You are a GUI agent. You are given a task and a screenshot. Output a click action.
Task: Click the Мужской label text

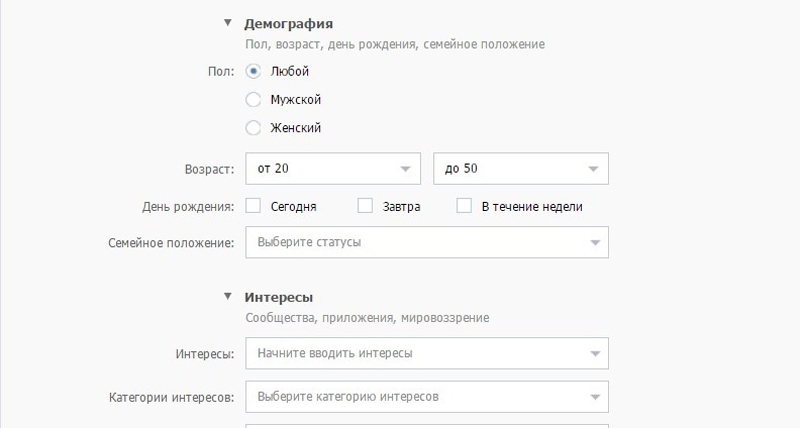coord(296,99)
